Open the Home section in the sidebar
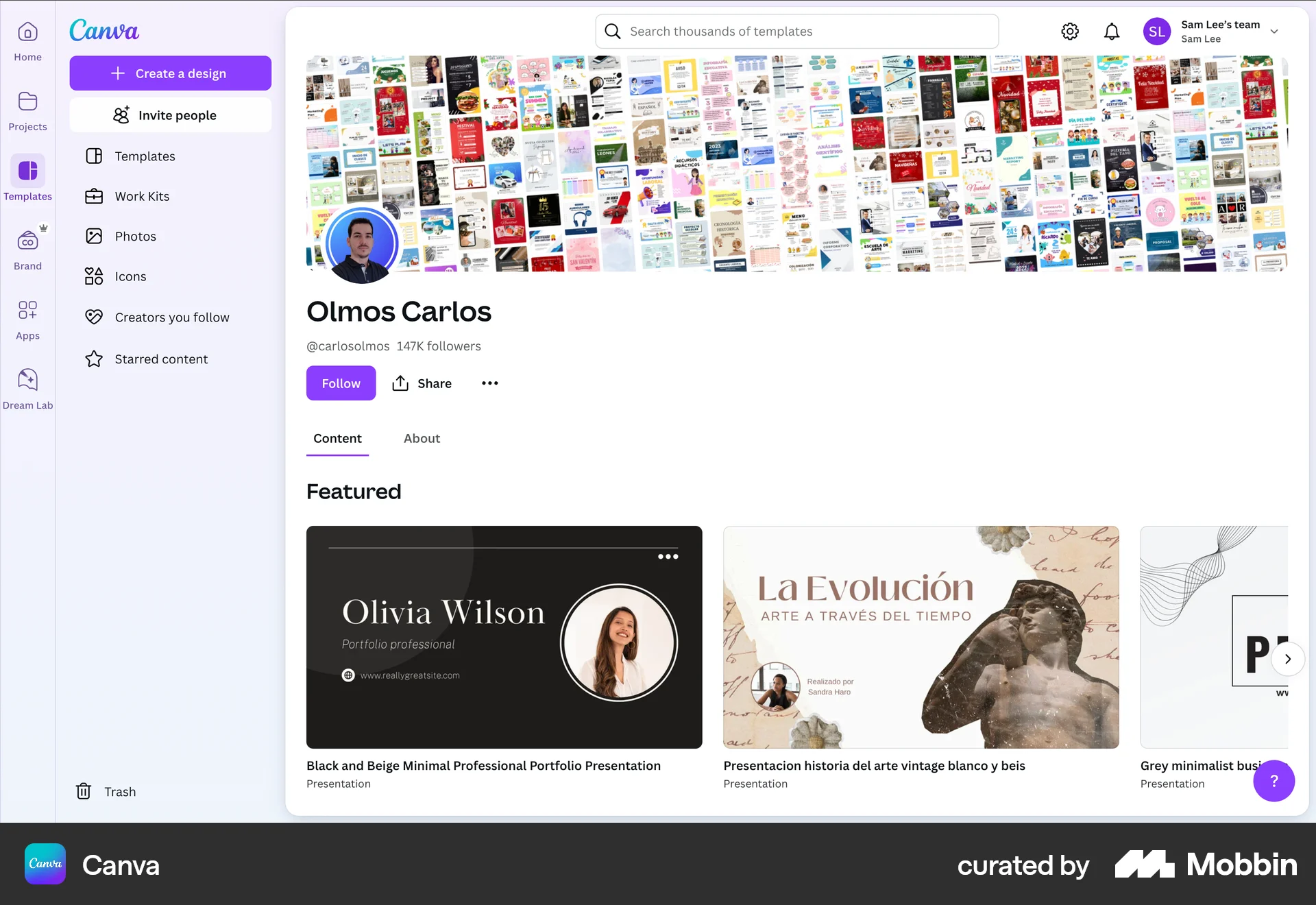Image resolution: width=1316 pixels, height=905 pixels. click(x=27, y=41)
